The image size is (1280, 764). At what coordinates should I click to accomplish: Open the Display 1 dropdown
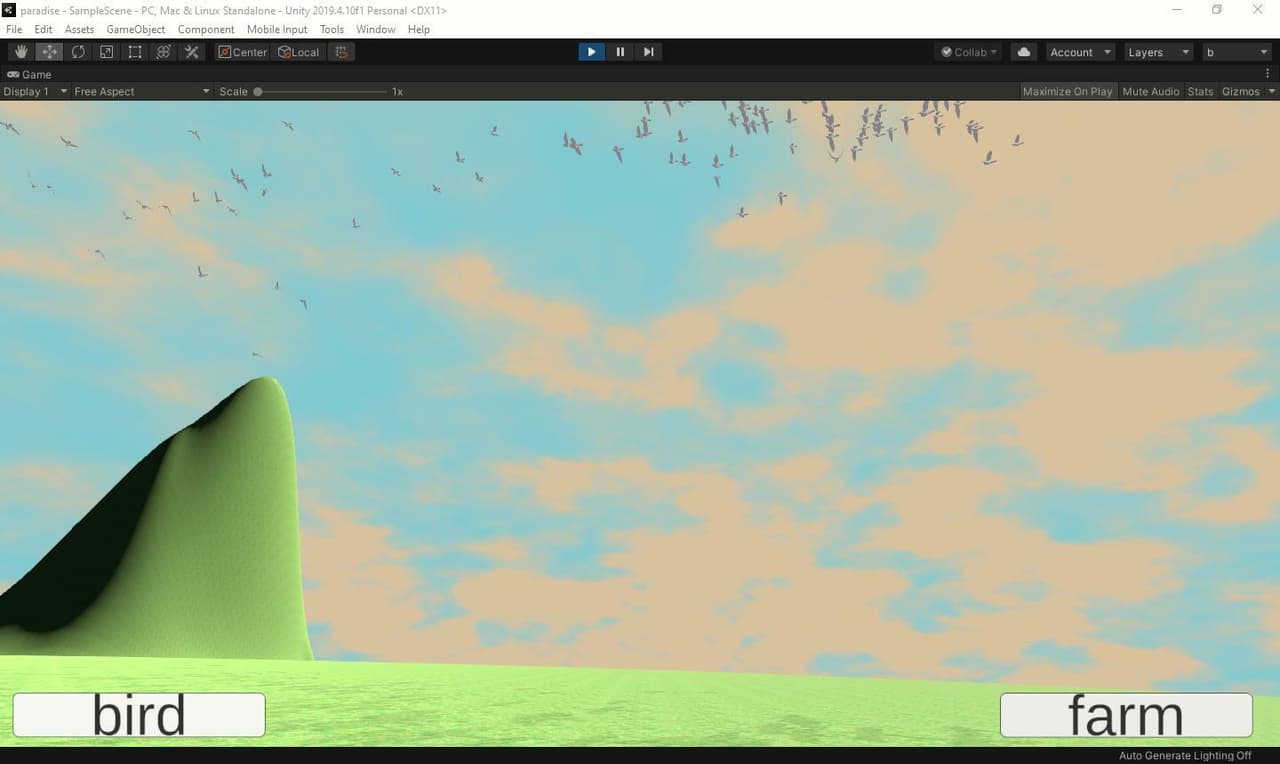click(35, 91)
